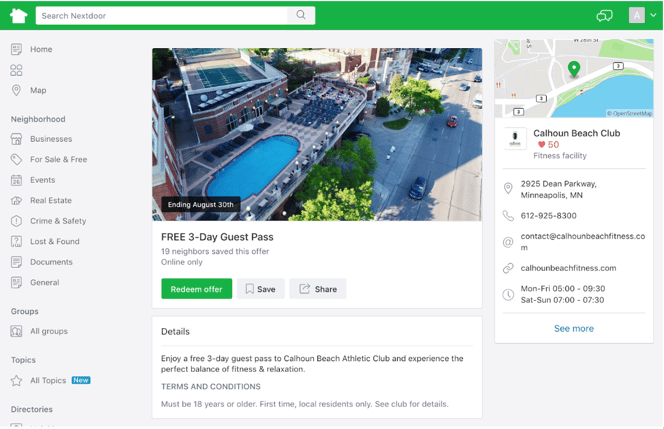Click the Crime & Safety shield icon
Viewport: 664px width, 429px height.
[16, 221]
